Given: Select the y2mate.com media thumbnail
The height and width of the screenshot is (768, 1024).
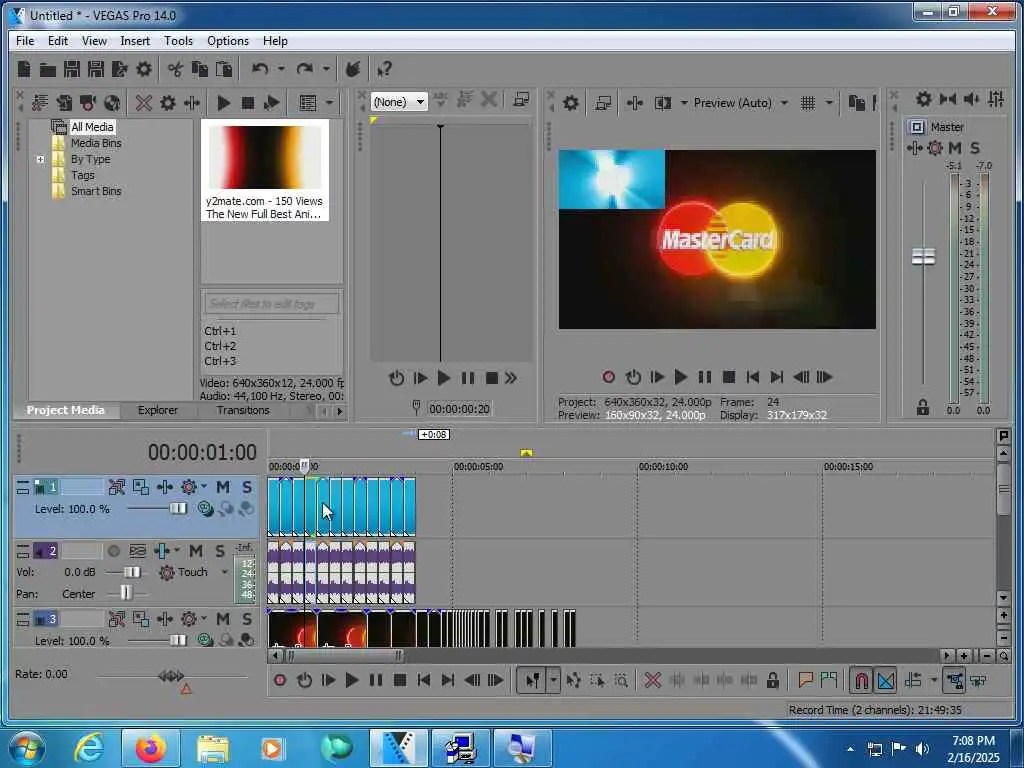Looking at the screenshot, I should click(x=264, y=170).
